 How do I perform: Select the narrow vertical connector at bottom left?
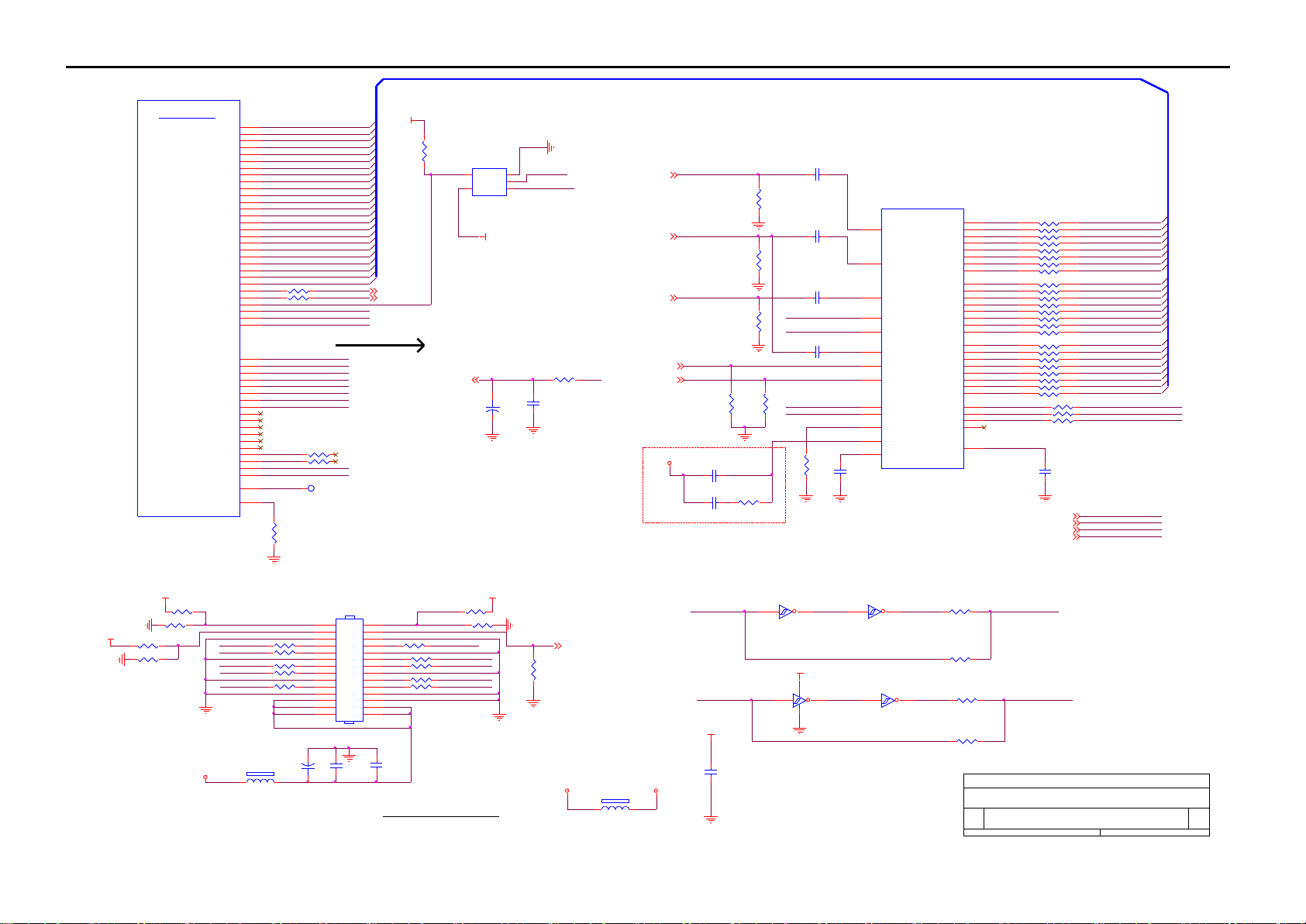[x=349, y=670]
